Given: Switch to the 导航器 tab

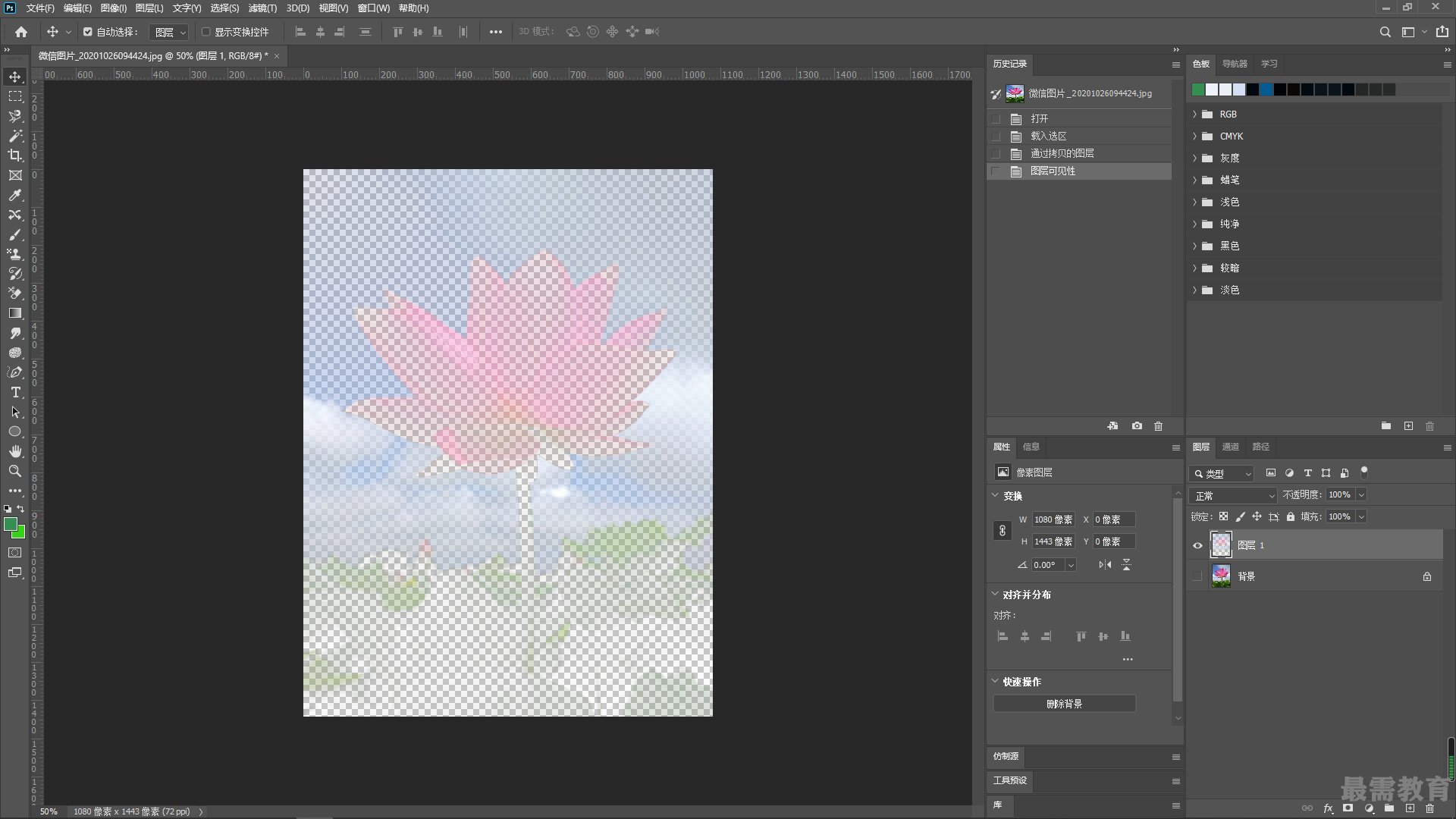Looking at the screenshot, I should click(x=1235, y=64).
